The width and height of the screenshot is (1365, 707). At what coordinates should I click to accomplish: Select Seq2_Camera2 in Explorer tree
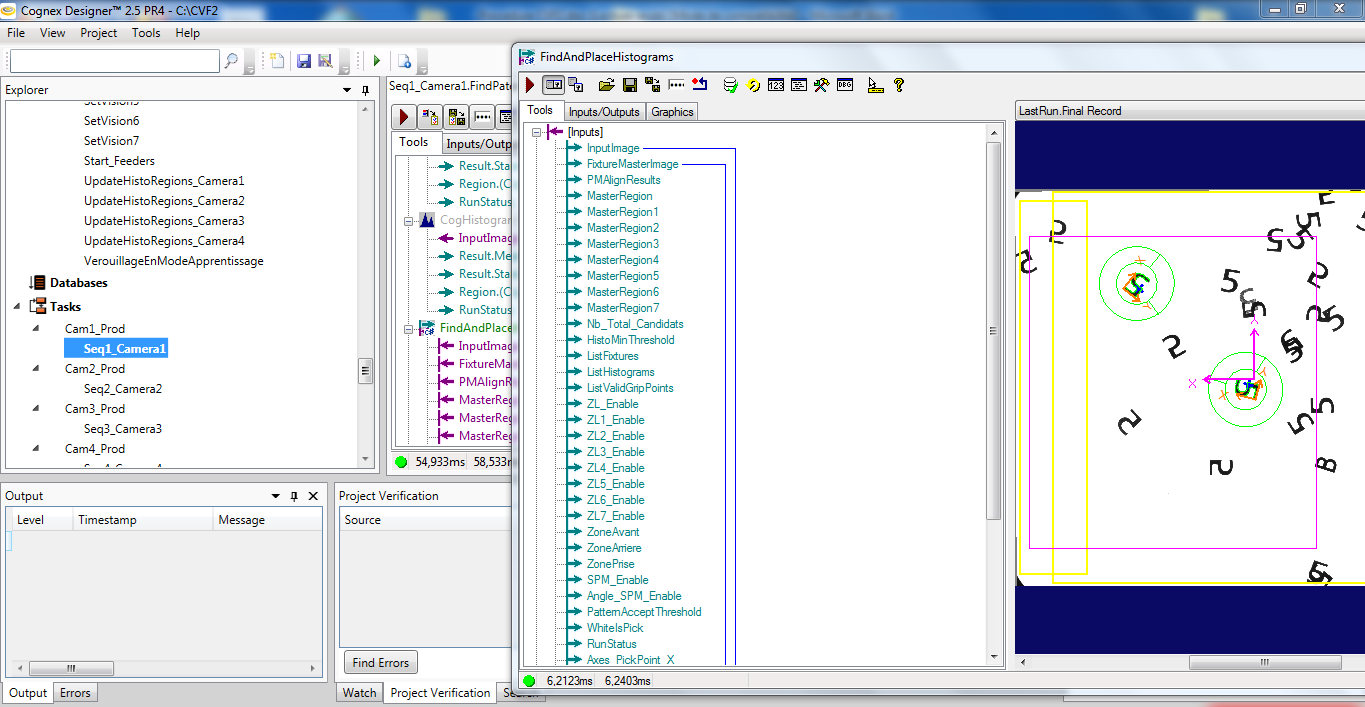pyautogui.click(x=123, y=389)
